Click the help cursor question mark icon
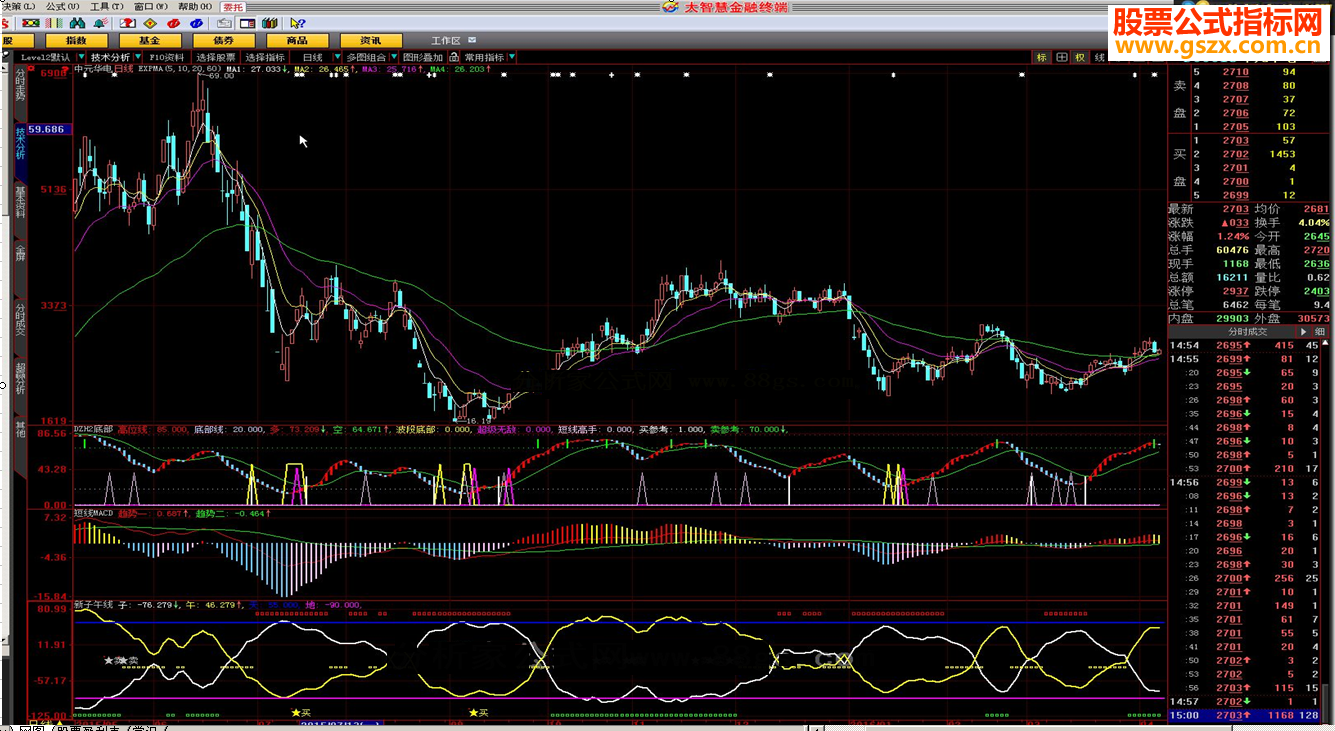This screenshot has height=731, width=1335. click(x=296, y=23)
